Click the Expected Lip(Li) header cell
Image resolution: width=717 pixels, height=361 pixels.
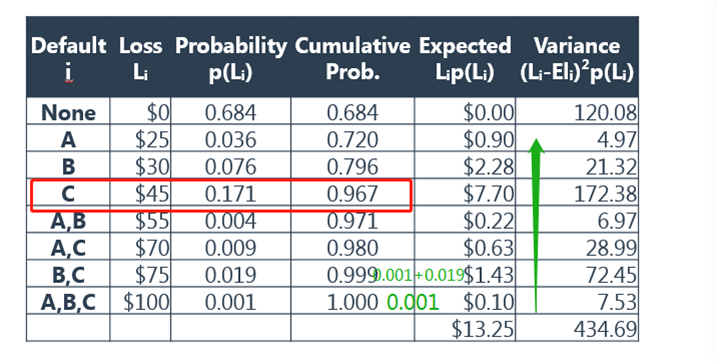(465, 57)
